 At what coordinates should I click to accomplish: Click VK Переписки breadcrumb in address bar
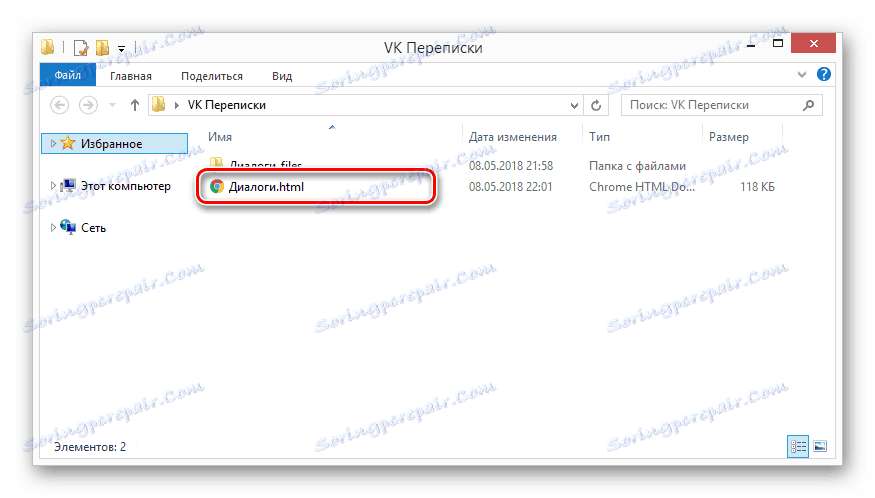pyautogui.click(x=227, y=105)
